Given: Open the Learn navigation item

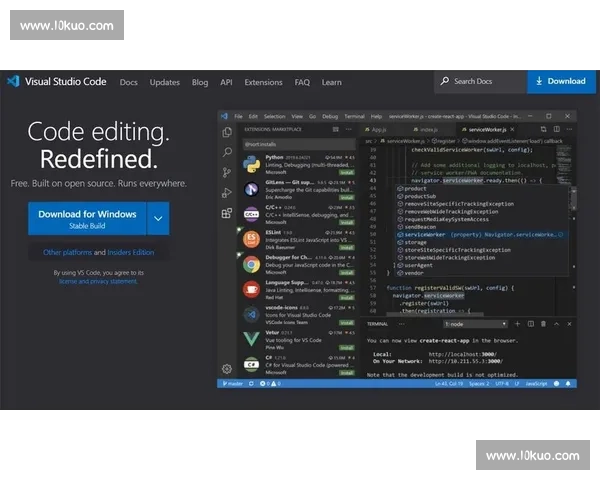Looking at the screenshot, I should pyautogui.click(x=331, y=82).
